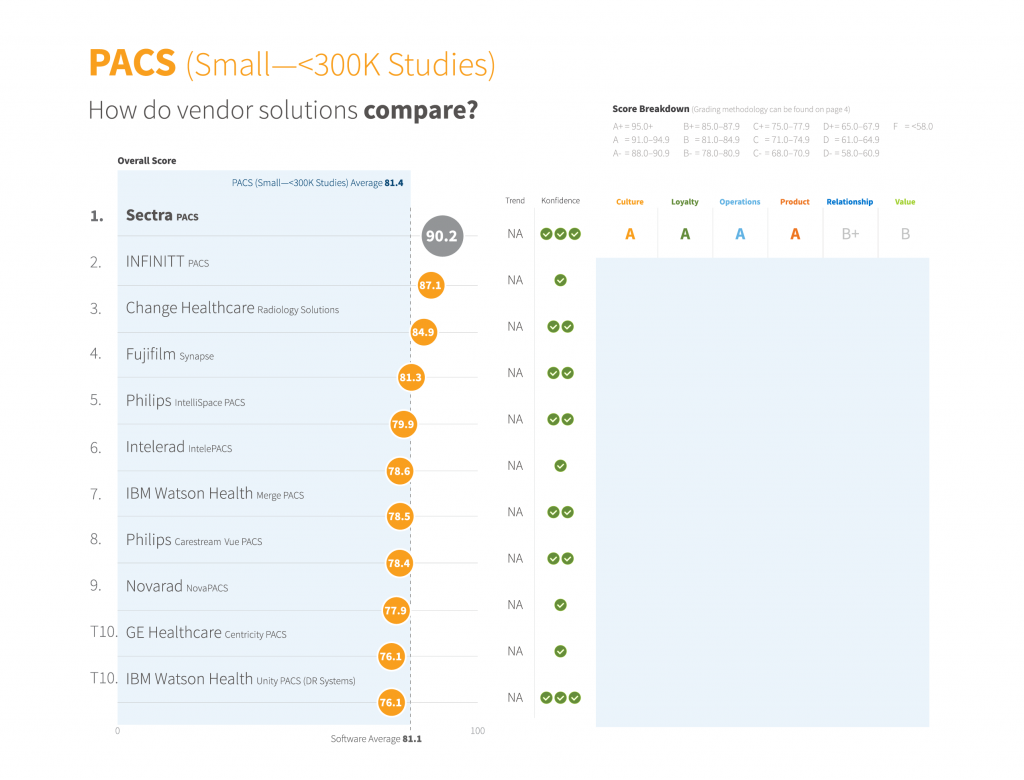Click the 78.6 score circle for Intelerad
Screen dimensions: 1024x780
click(399, 471)
